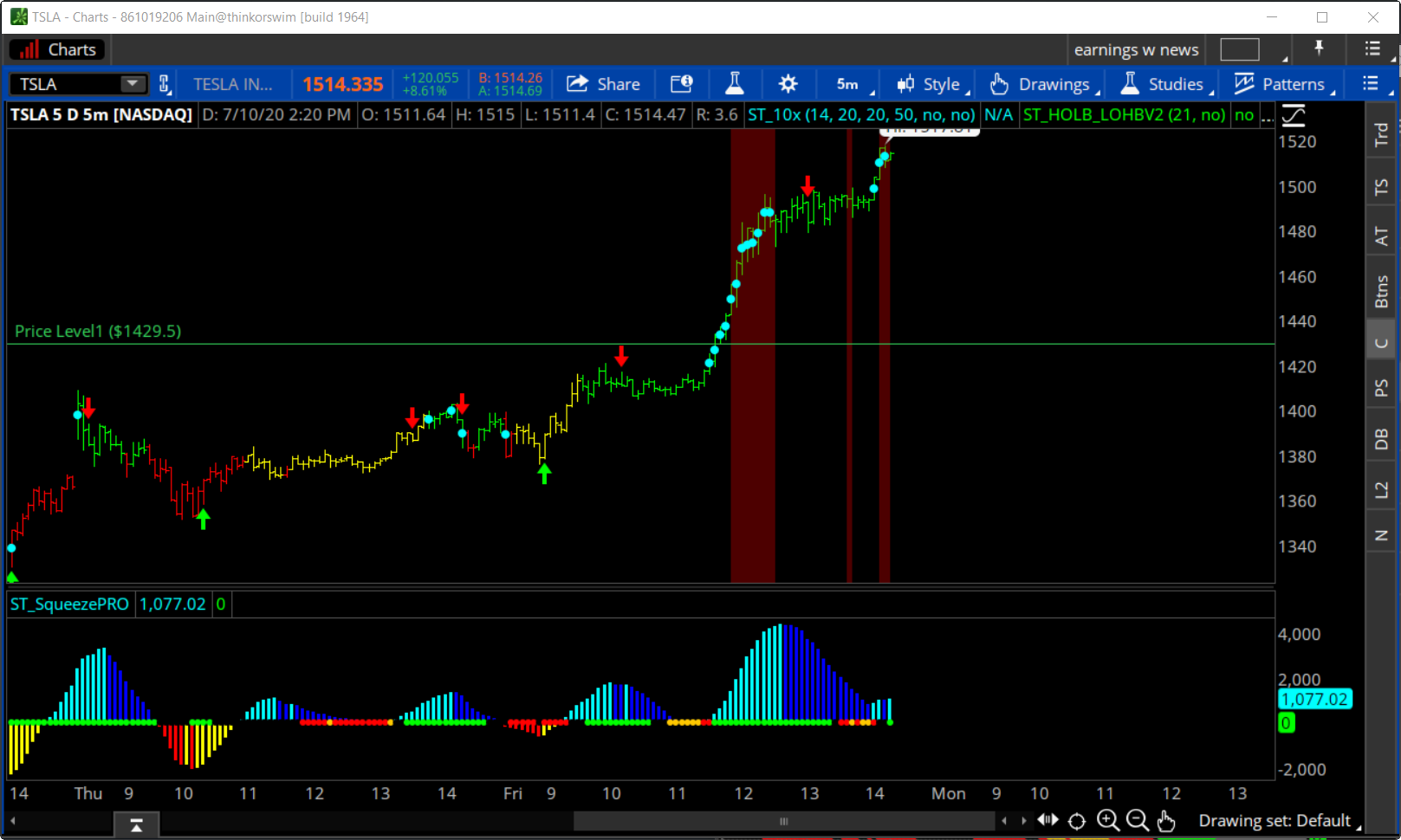The height and width of the screenshot is (840, 1401).
Task: Maximize the thinkorswim window
Action: 1322,16
